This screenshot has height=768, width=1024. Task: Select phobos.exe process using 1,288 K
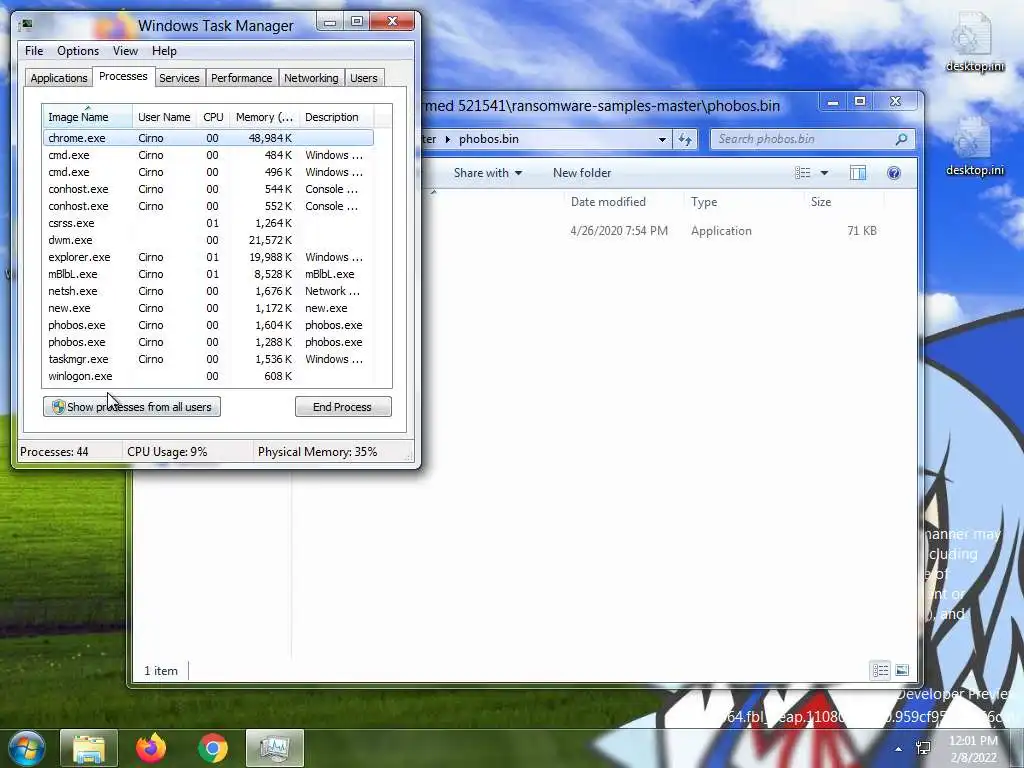pos(208,342)
